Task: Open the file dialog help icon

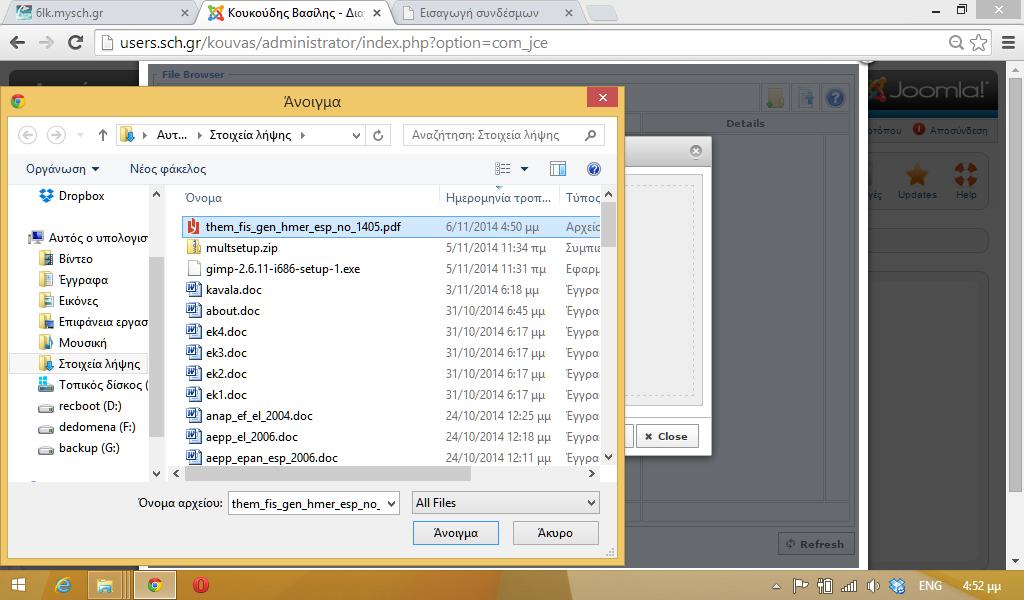Action: pyautogui.click(x=594, y=169)
